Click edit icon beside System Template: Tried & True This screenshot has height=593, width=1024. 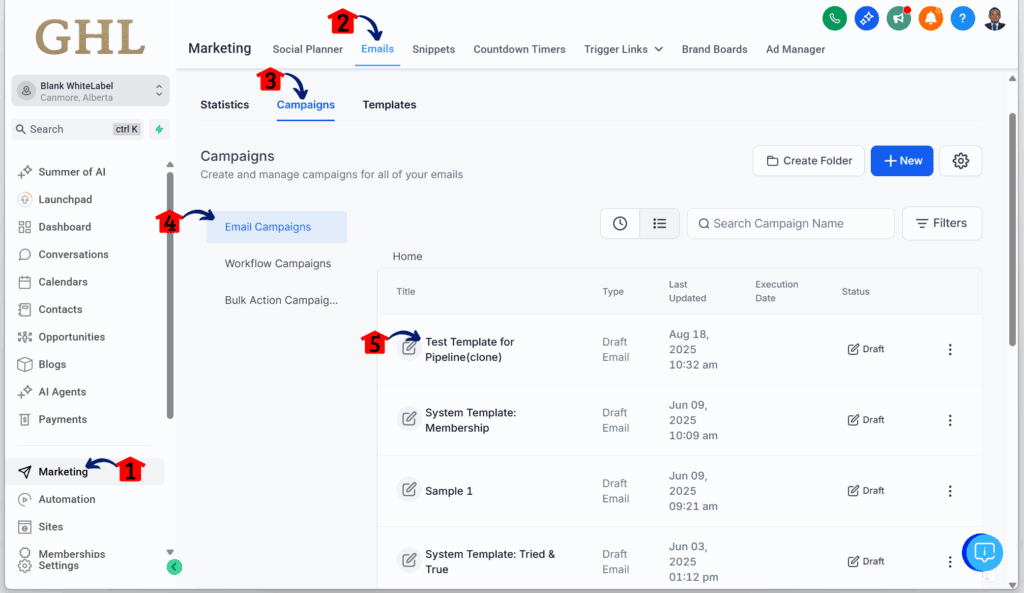[409, 560]
